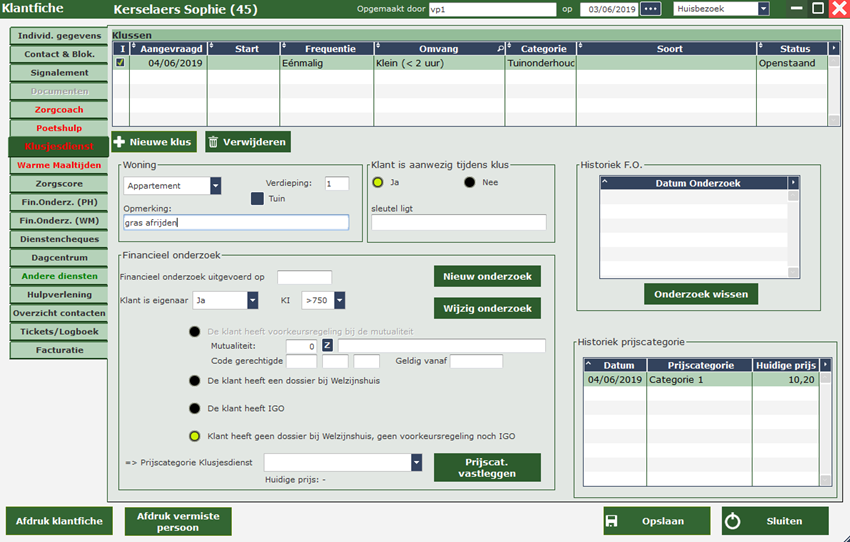Open the Appartement woning dropdown
The image size is (850, 542).
[215, 186]
